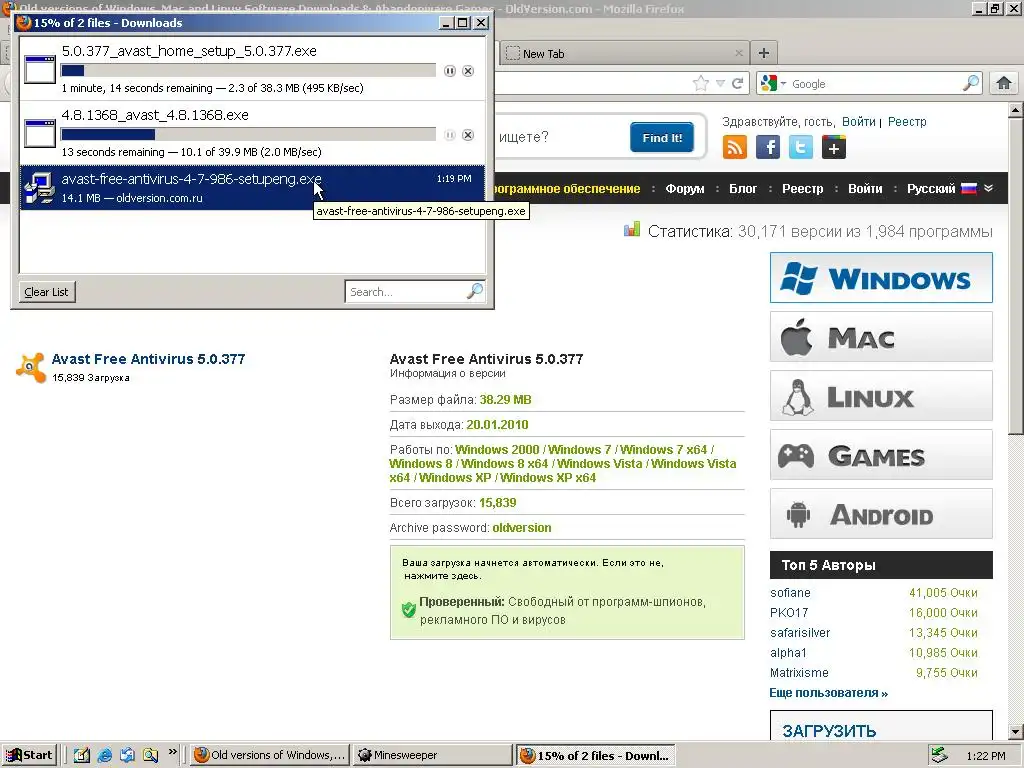Expand the quick launch overflow chevron

click(x=172, y=752)
